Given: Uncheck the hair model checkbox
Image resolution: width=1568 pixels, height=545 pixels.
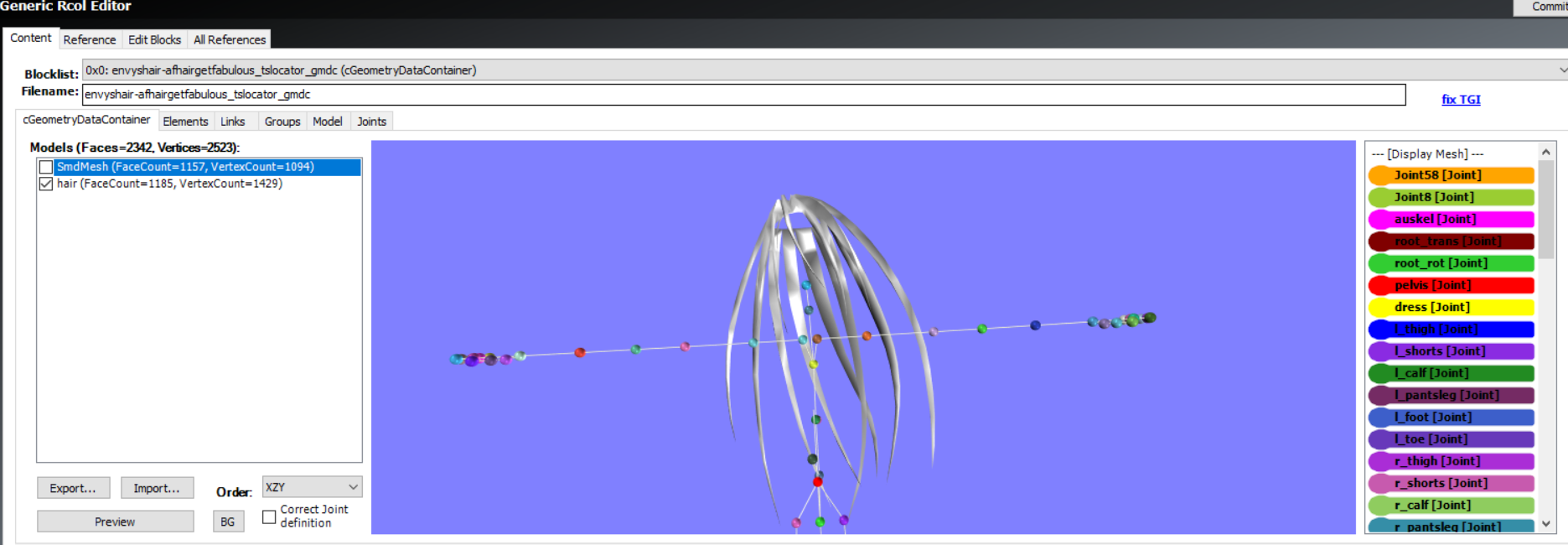Looking at the screenshot, I should coord(46,184).
